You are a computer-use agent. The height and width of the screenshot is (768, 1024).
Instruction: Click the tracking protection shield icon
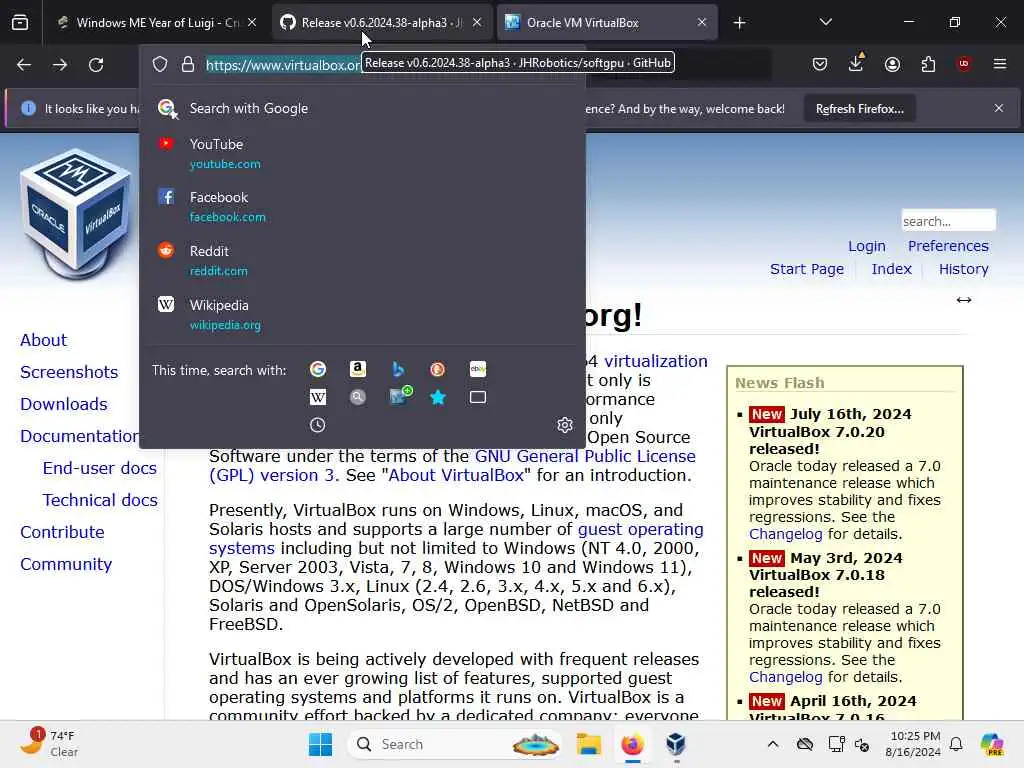pos(160,64)
